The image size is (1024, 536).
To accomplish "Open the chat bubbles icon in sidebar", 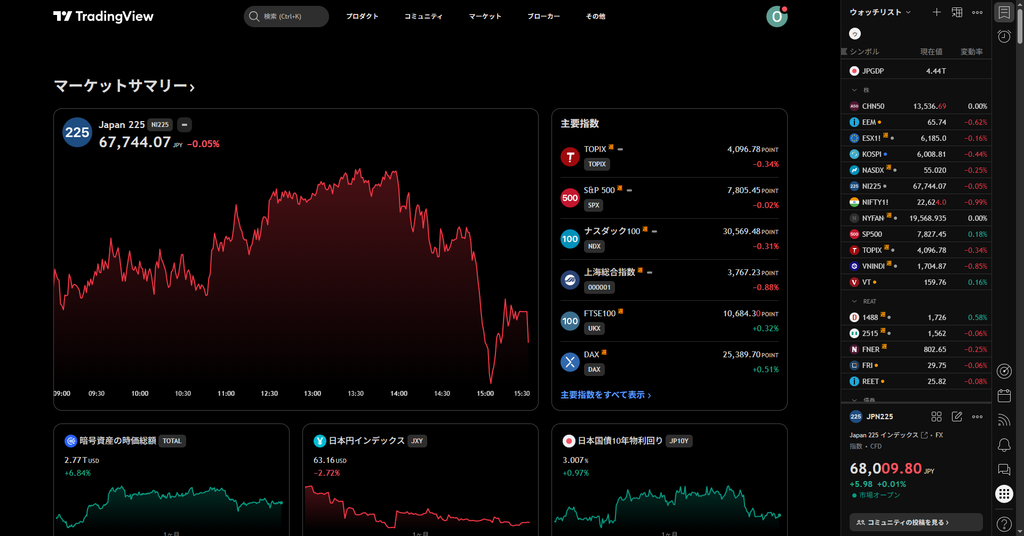I will tap(1004, 469).
